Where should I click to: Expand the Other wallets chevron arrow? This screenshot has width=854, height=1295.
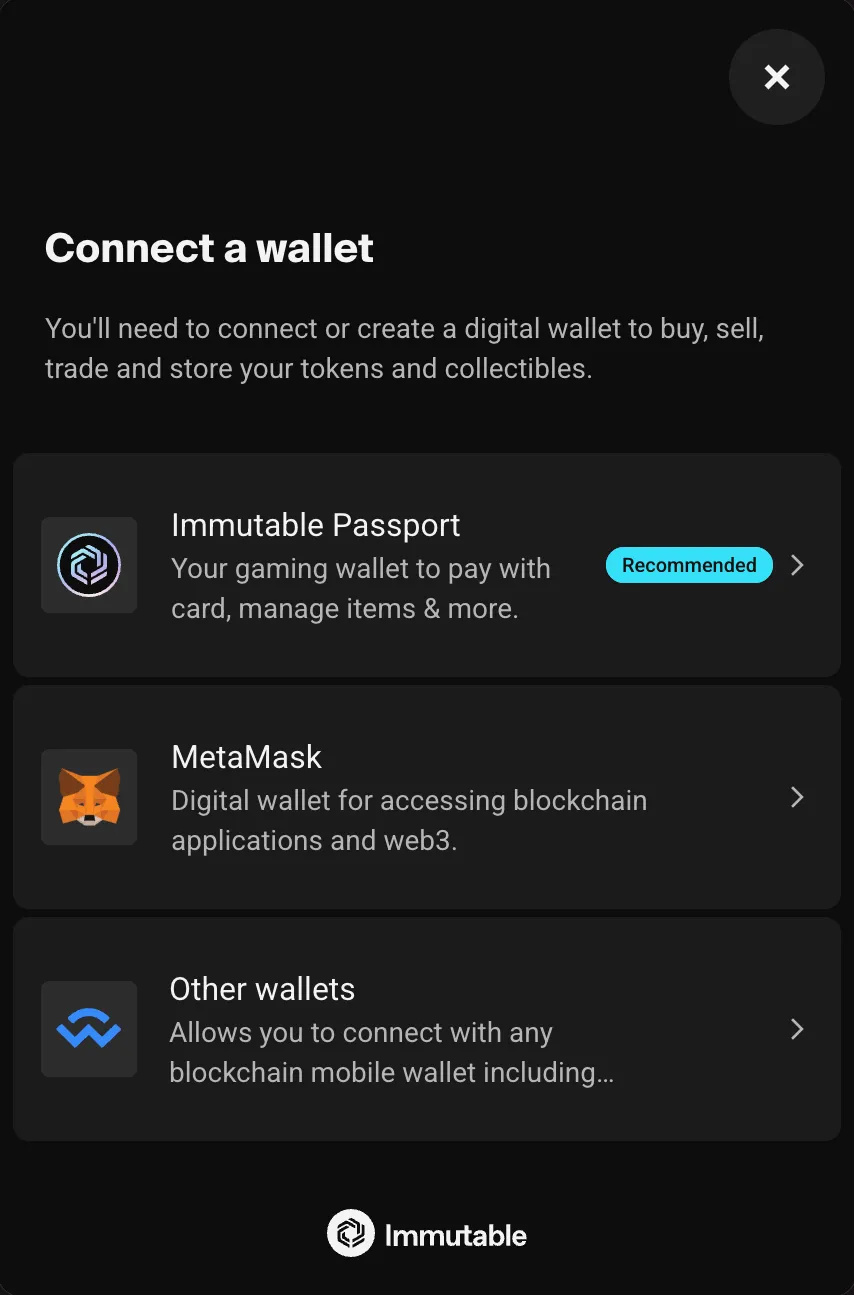click(x=797, y=1029)
